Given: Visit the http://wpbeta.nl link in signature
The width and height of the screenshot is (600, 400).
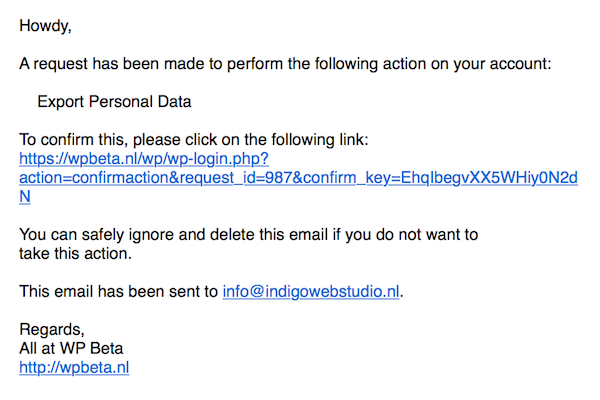Looking at the screenshot, I should tap(74, 367).
